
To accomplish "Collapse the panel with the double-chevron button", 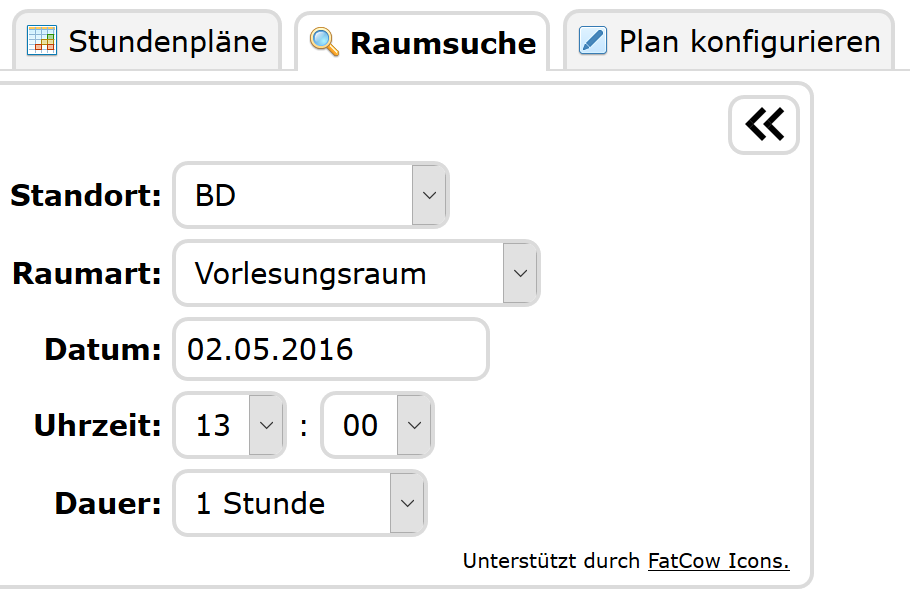I will pos(764,125).
